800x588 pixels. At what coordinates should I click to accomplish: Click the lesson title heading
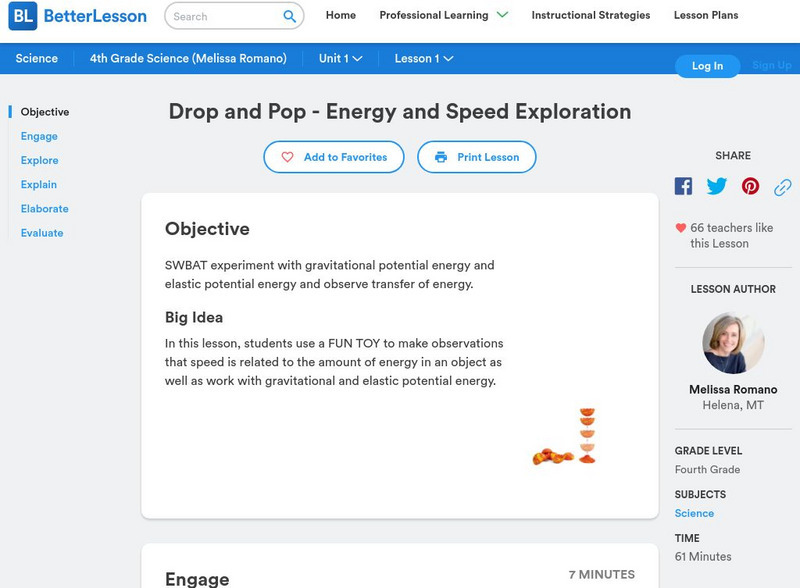click(400, 111)
